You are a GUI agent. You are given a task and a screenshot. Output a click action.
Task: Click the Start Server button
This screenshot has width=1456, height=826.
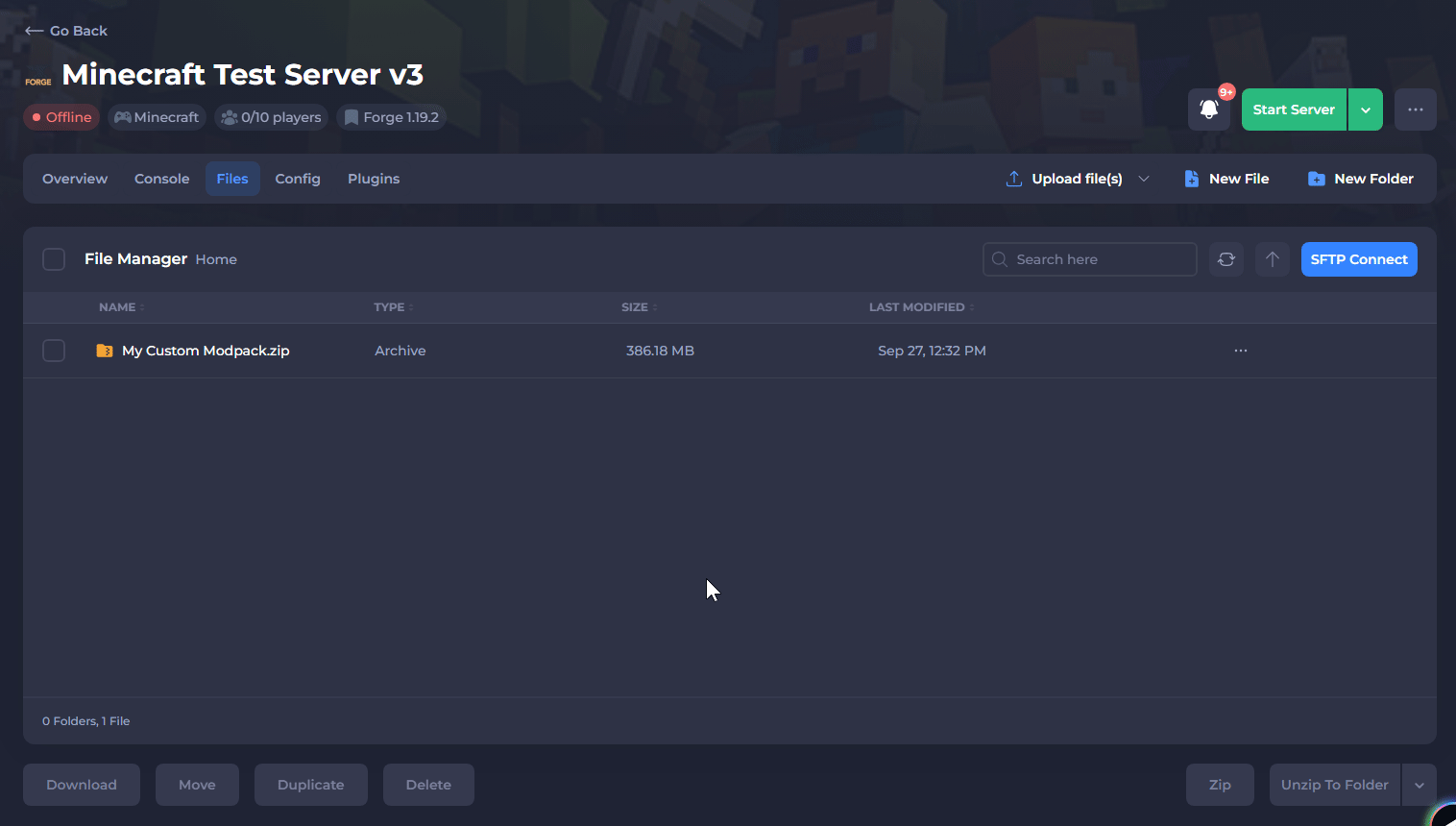coord(1294,109)
